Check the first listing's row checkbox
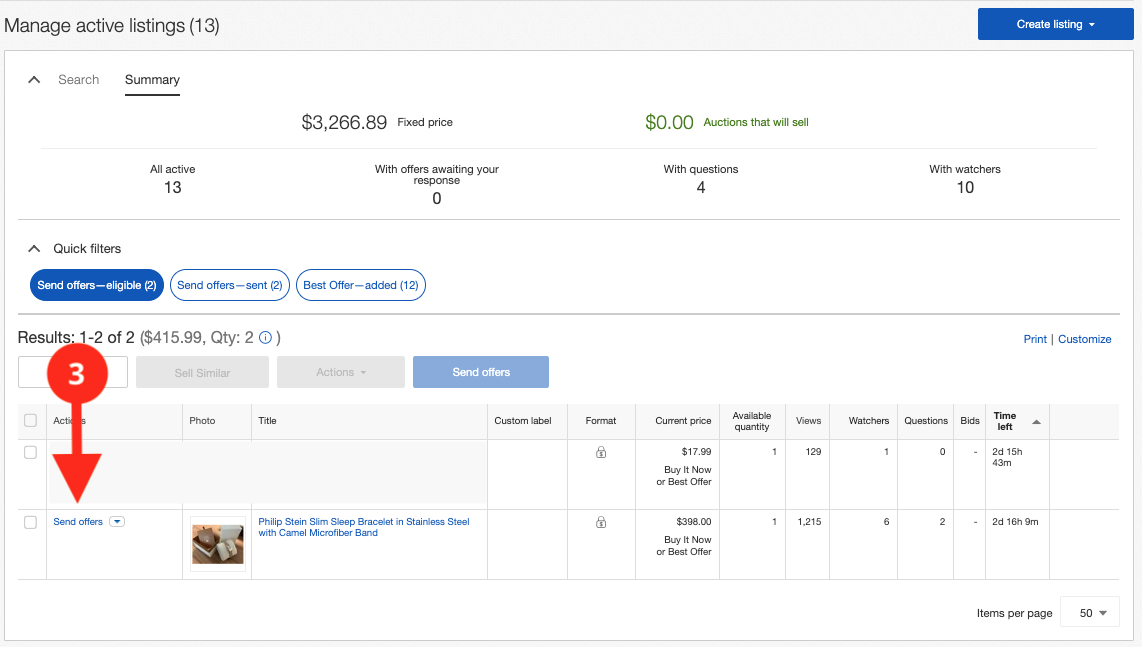The height and width of the screenshot is (647, 1142). [30, 452]
